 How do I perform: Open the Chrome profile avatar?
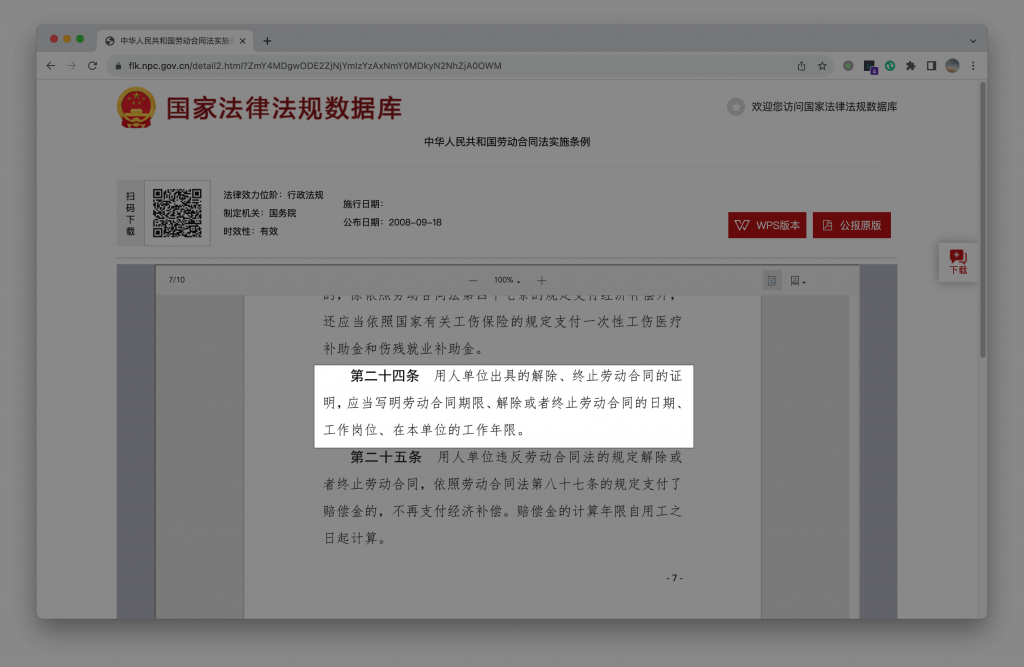953,66
